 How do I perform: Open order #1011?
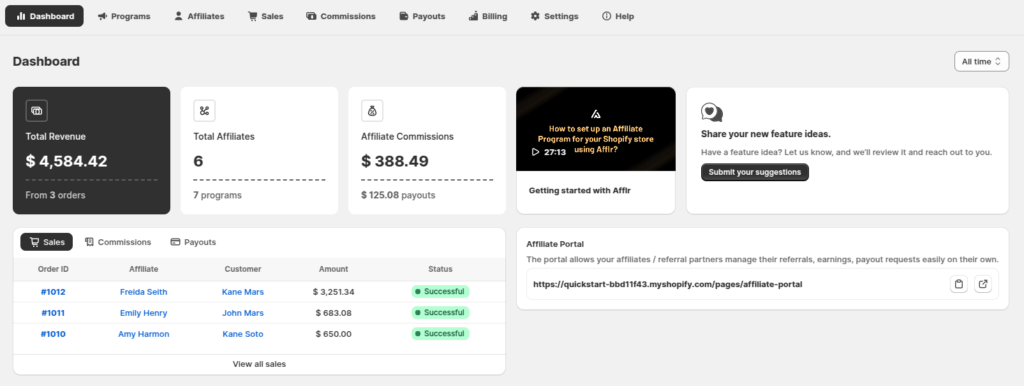(x=53, y=313)
